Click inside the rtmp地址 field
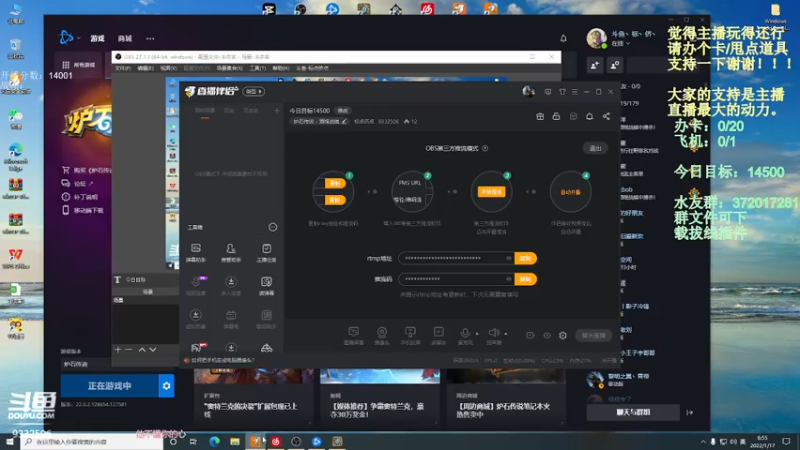 point(456,258)
